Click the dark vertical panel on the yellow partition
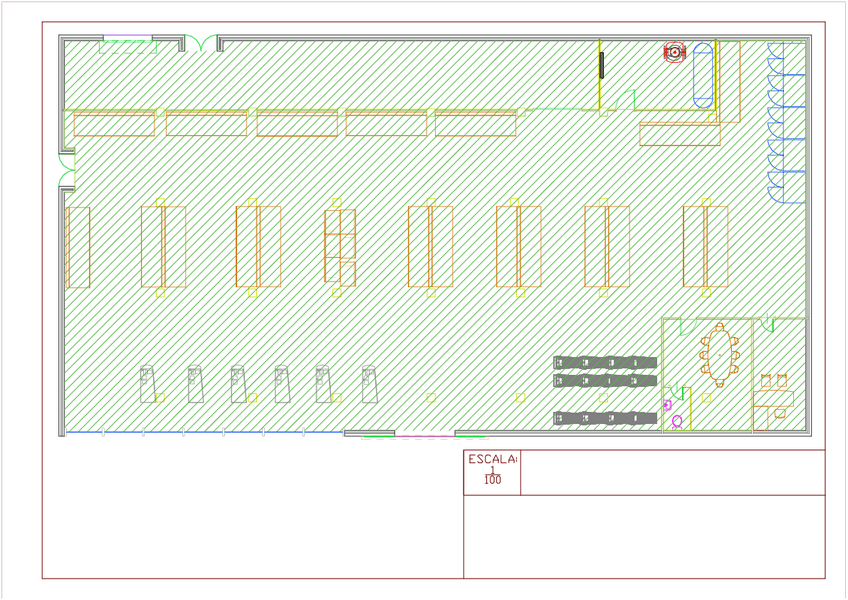The height and width of the screenshot is (600, 848). tap(602, 64)
